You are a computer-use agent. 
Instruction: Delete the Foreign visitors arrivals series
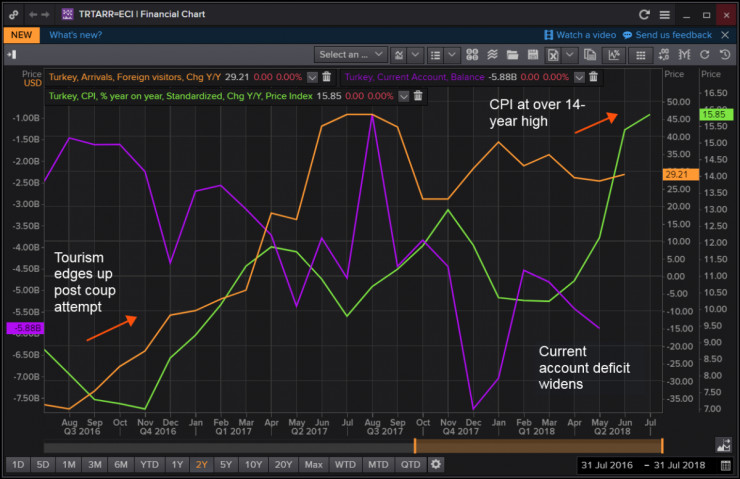point(326,77)
